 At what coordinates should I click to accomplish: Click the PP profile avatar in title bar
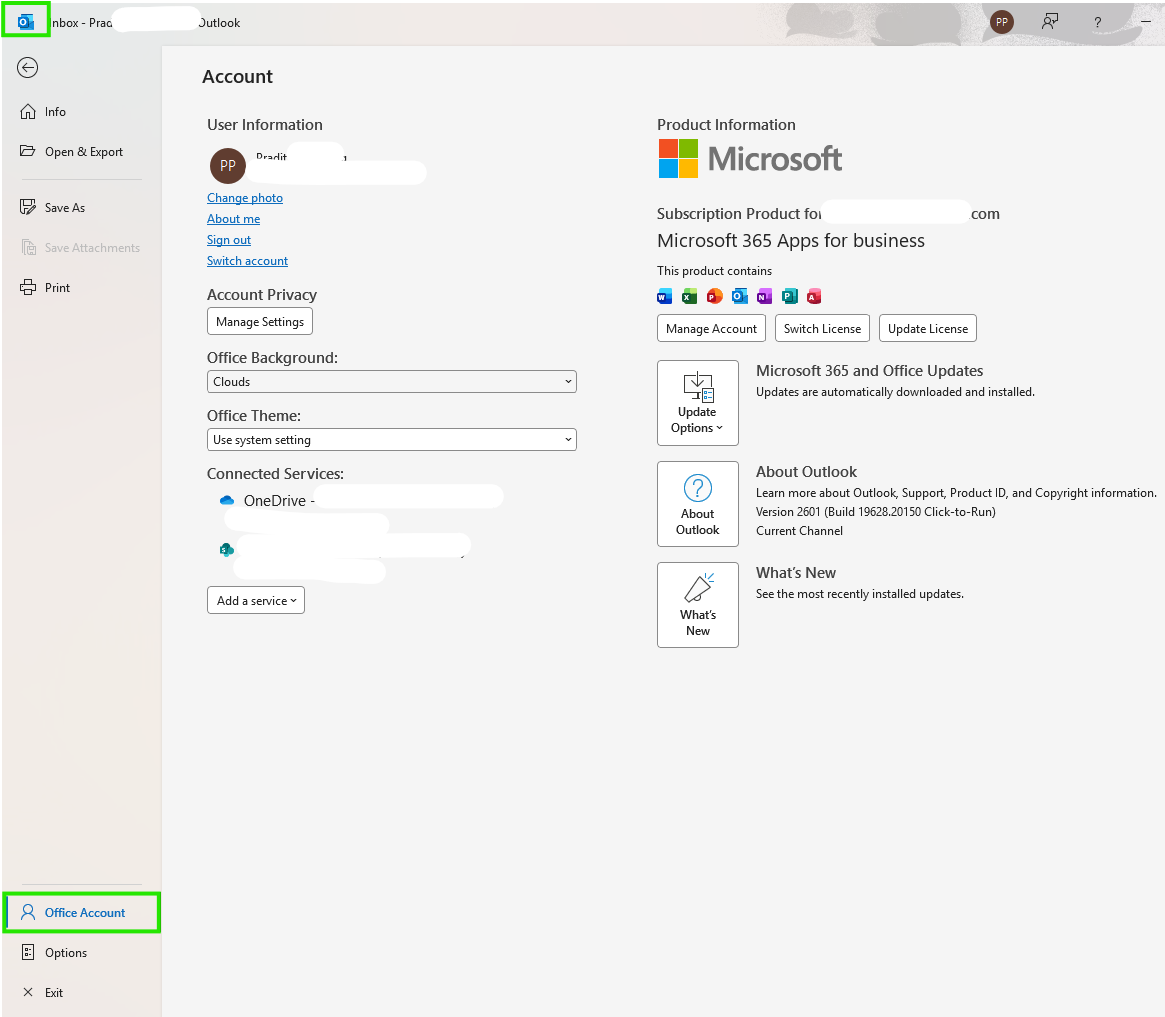pyautogui.click(x=1002, y=22)
